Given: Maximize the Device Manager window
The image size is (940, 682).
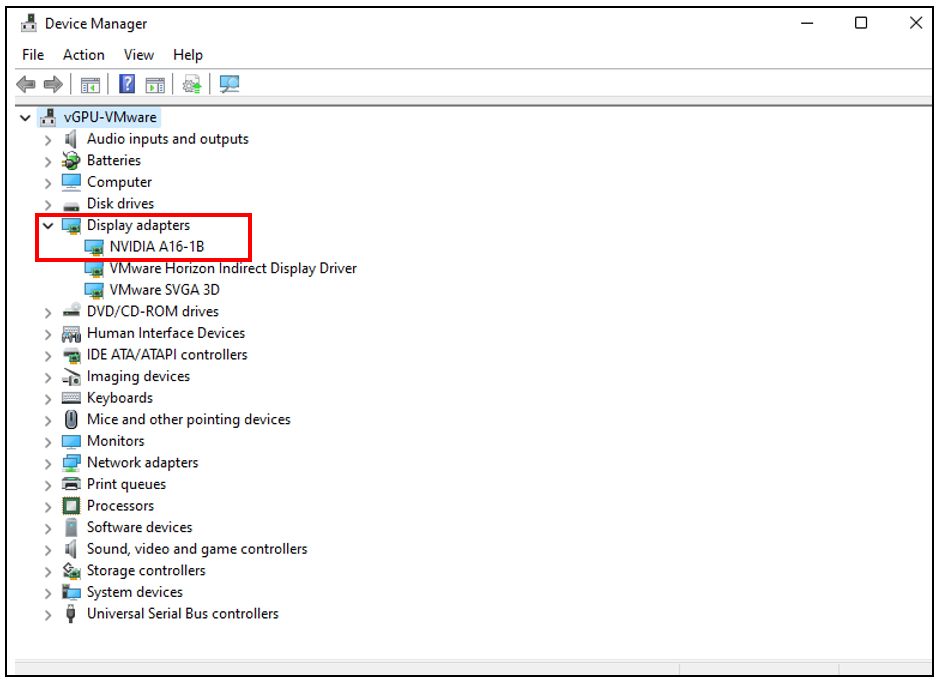Looking at the screenshot, I should tap(861, 23).
